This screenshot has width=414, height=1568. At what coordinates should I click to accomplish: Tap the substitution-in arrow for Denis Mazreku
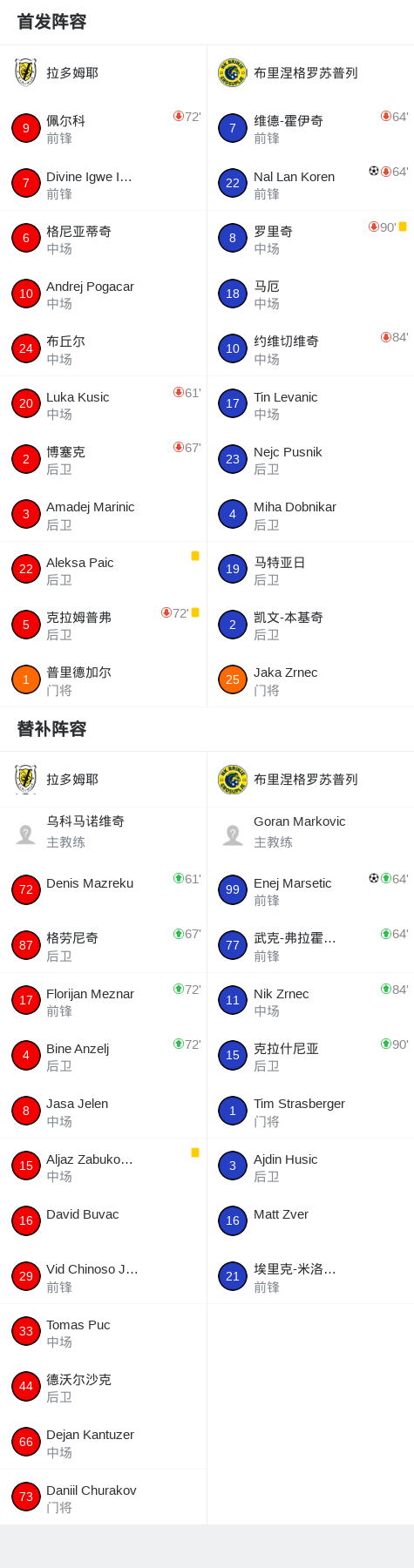[x=178, y=878]
